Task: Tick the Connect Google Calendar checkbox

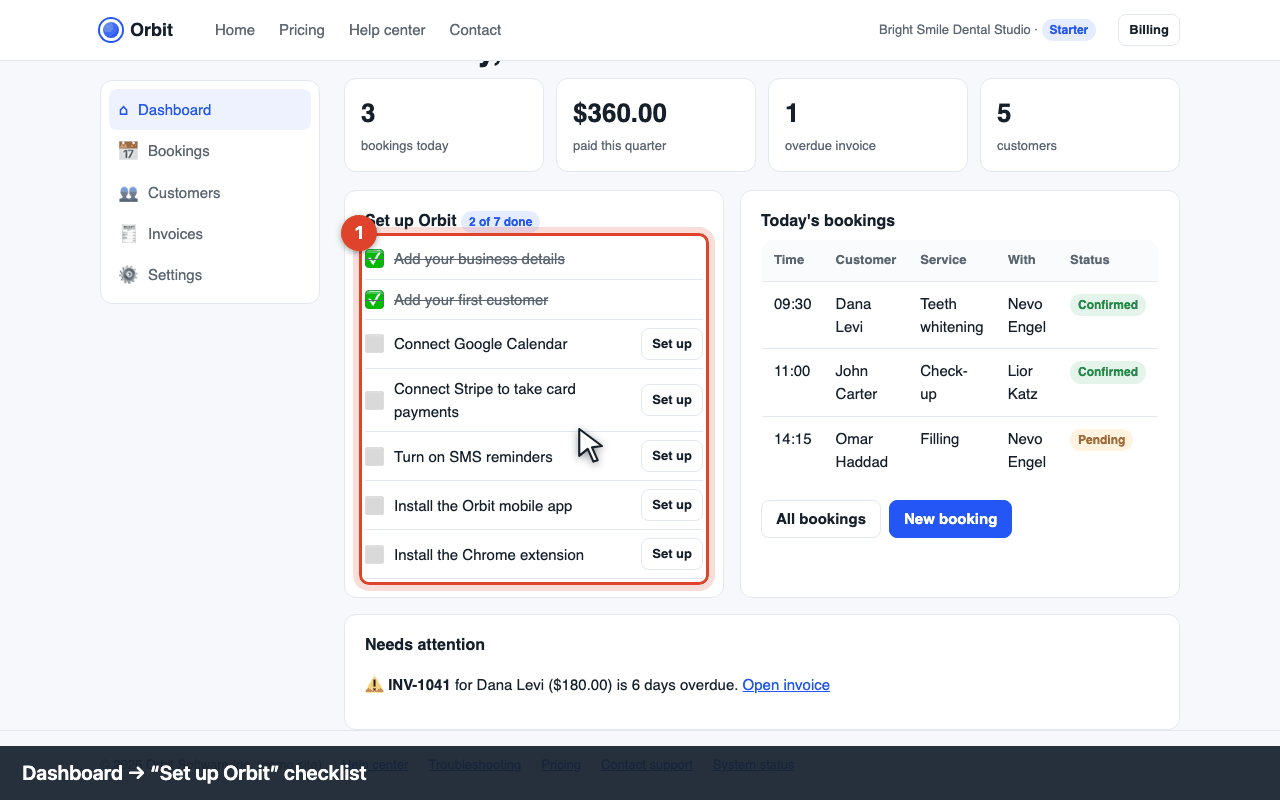Action: pos(374,344)
